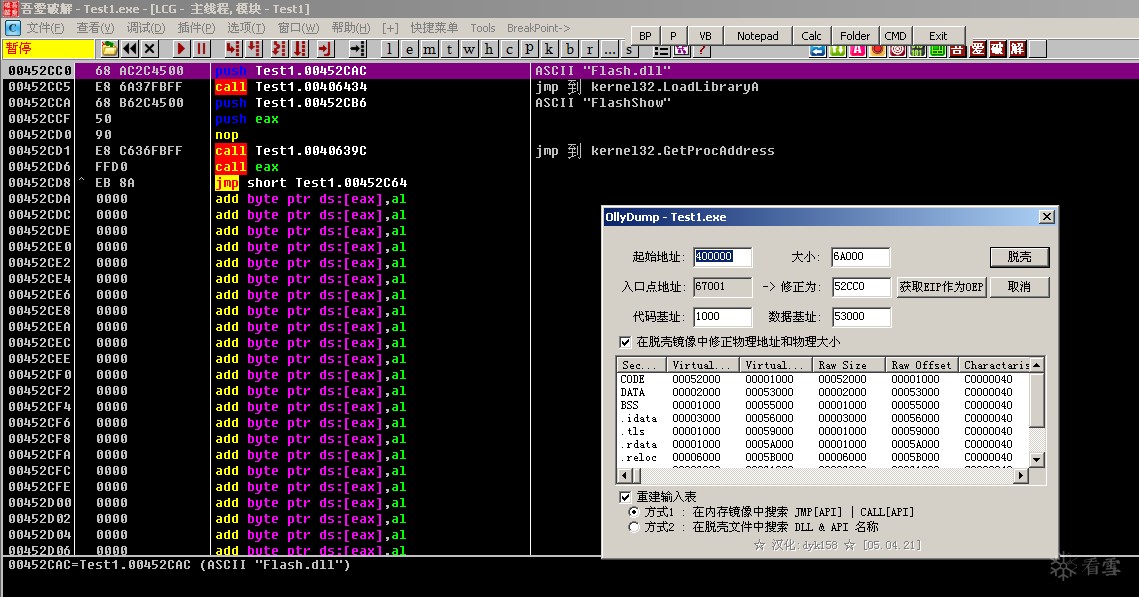Show Handles with the 'h' button
Viewport: 1139px width, 597px height.
tap(489, 49)
